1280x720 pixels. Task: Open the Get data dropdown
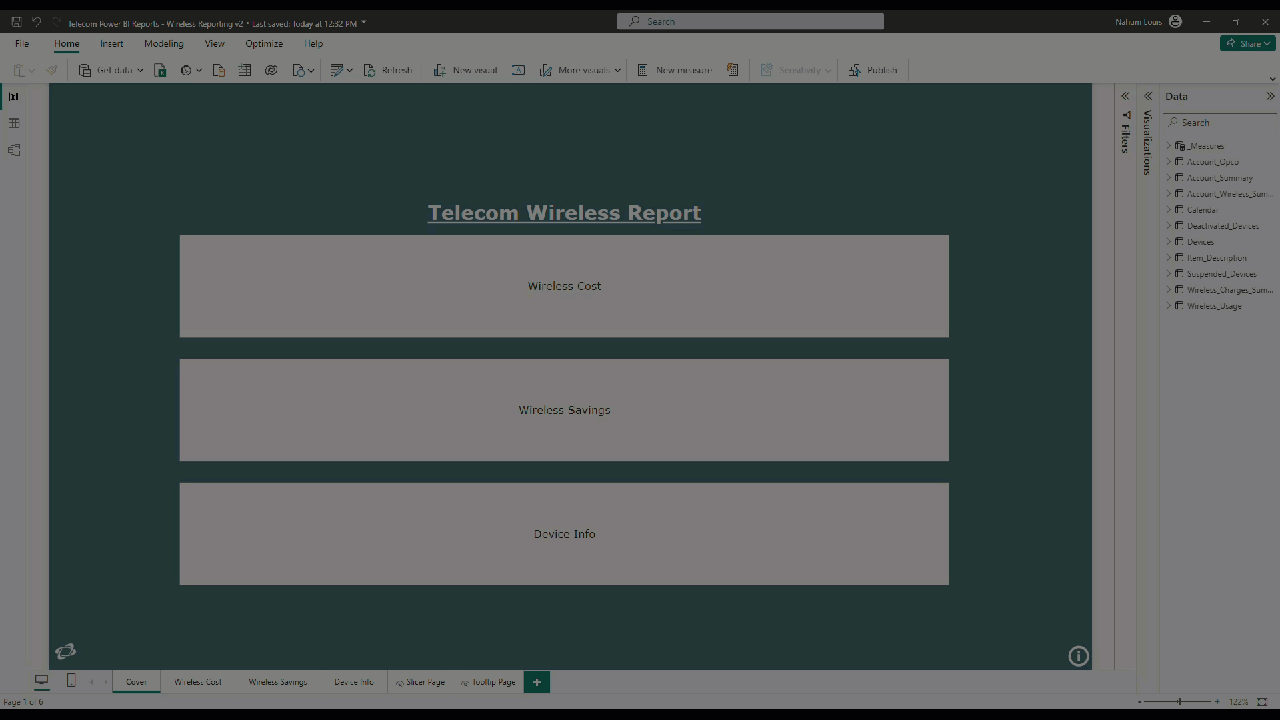pos(140,70)
